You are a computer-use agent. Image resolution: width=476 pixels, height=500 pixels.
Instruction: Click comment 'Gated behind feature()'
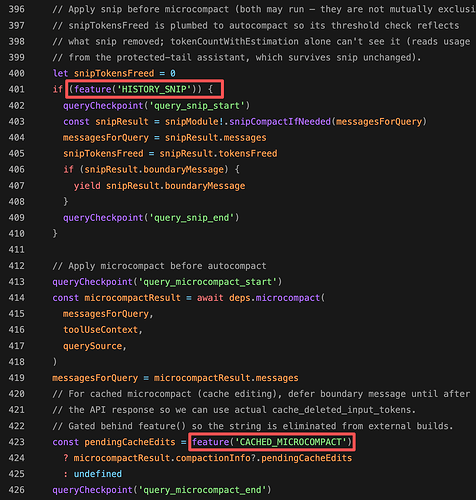coord(253,426)
